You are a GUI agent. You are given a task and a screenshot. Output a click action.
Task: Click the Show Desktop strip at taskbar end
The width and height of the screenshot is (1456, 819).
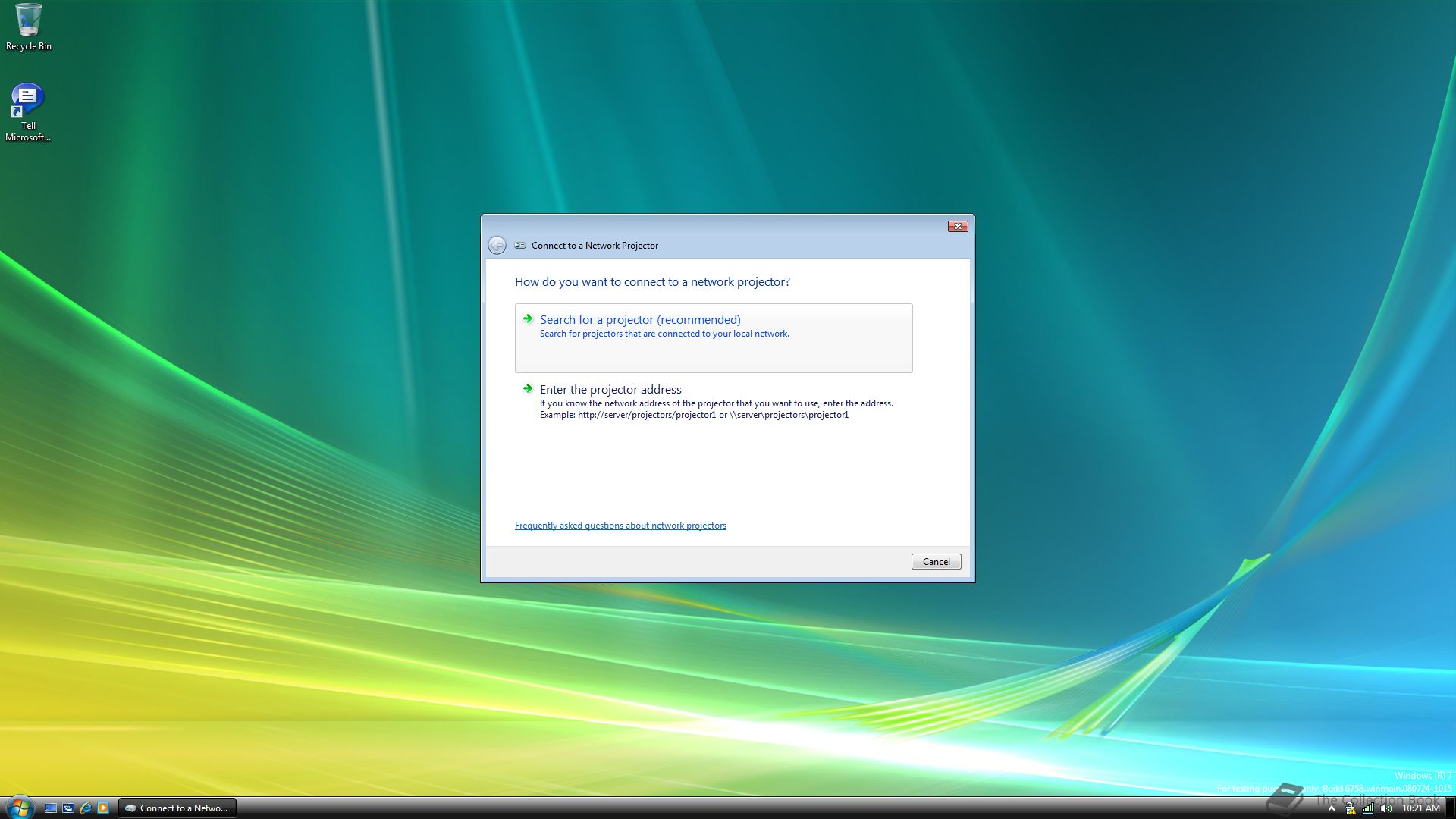click(x=1450, y=808)
